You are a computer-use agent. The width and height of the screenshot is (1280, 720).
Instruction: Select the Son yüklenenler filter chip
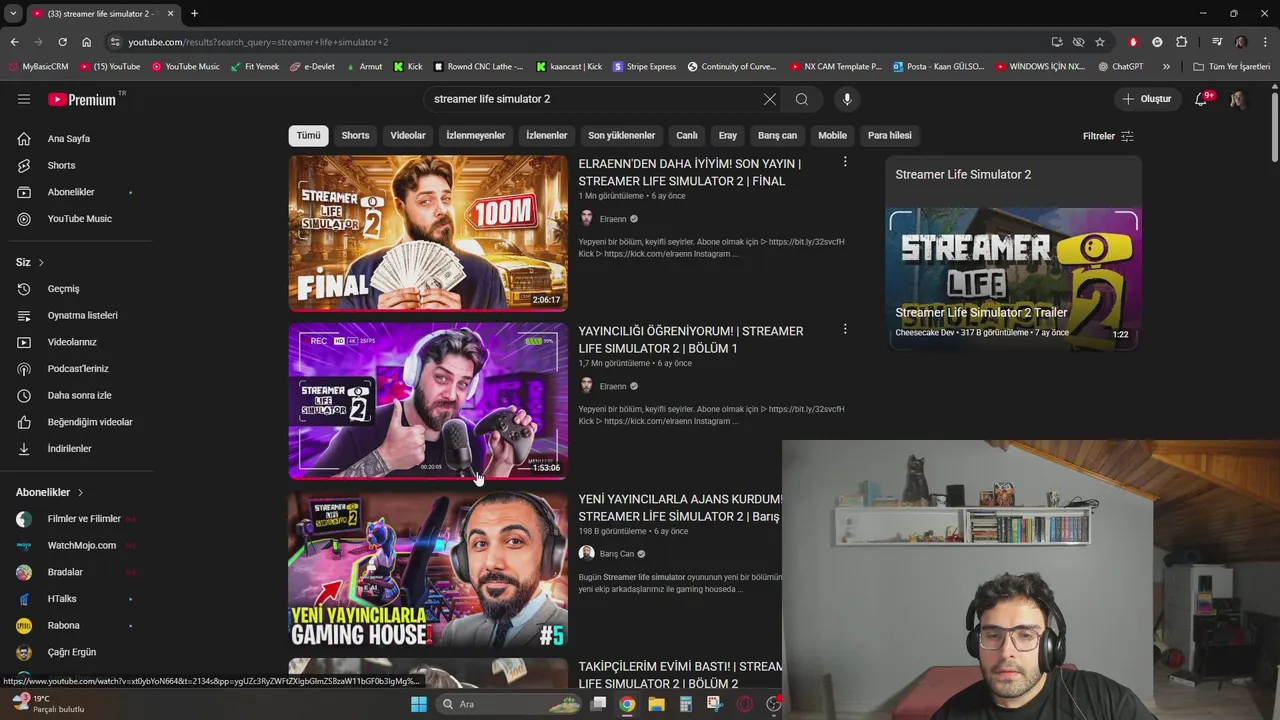pyautogui.click(x=622, y=135)
